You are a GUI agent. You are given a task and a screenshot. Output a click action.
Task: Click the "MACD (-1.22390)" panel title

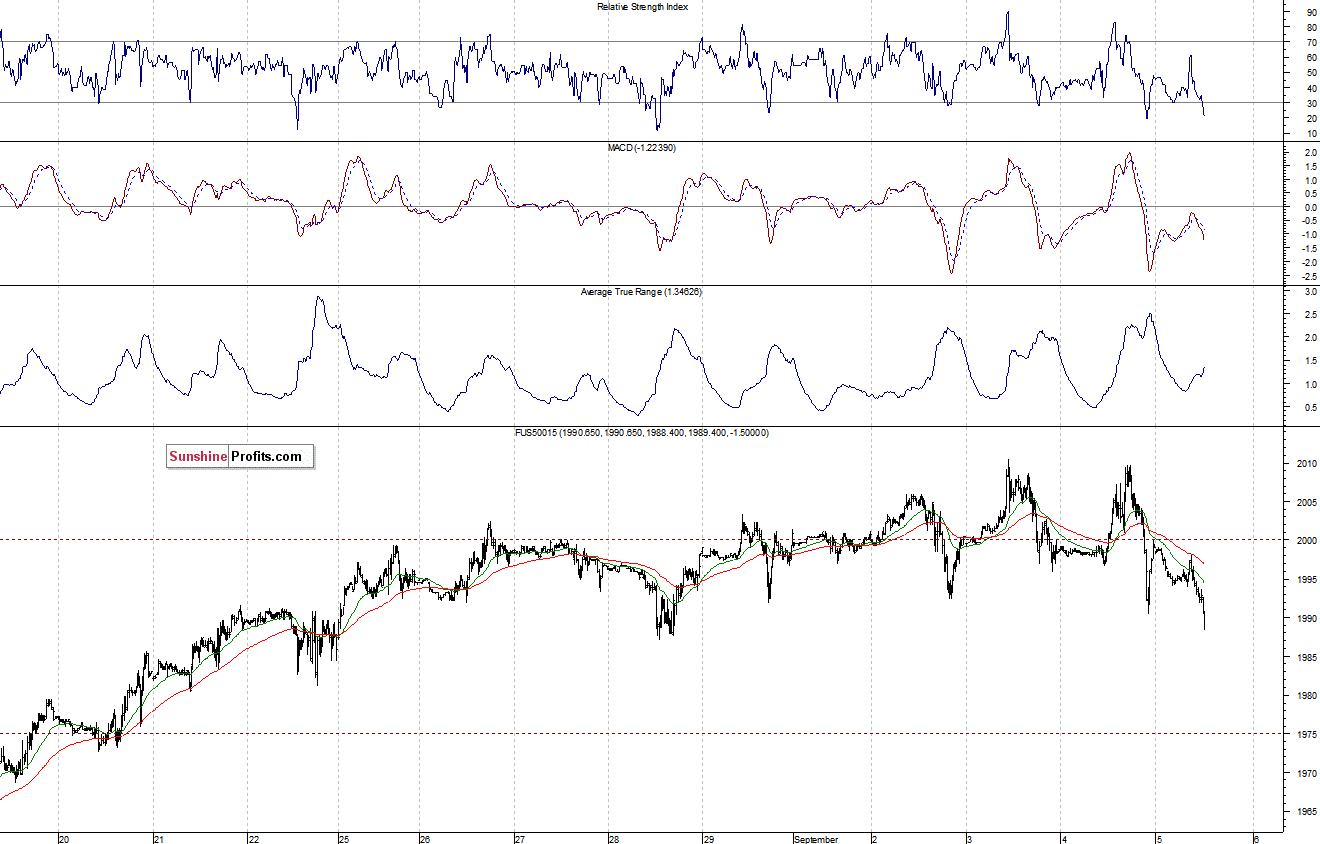point(642,148)
